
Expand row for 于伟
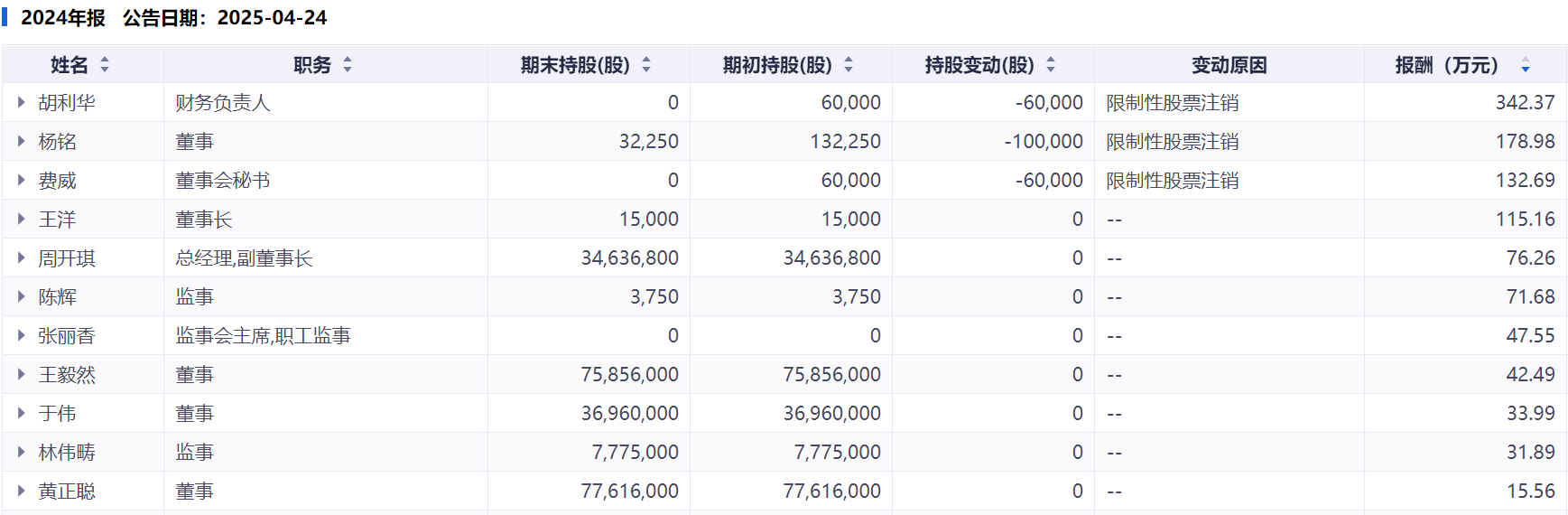[x=22, y=414]
